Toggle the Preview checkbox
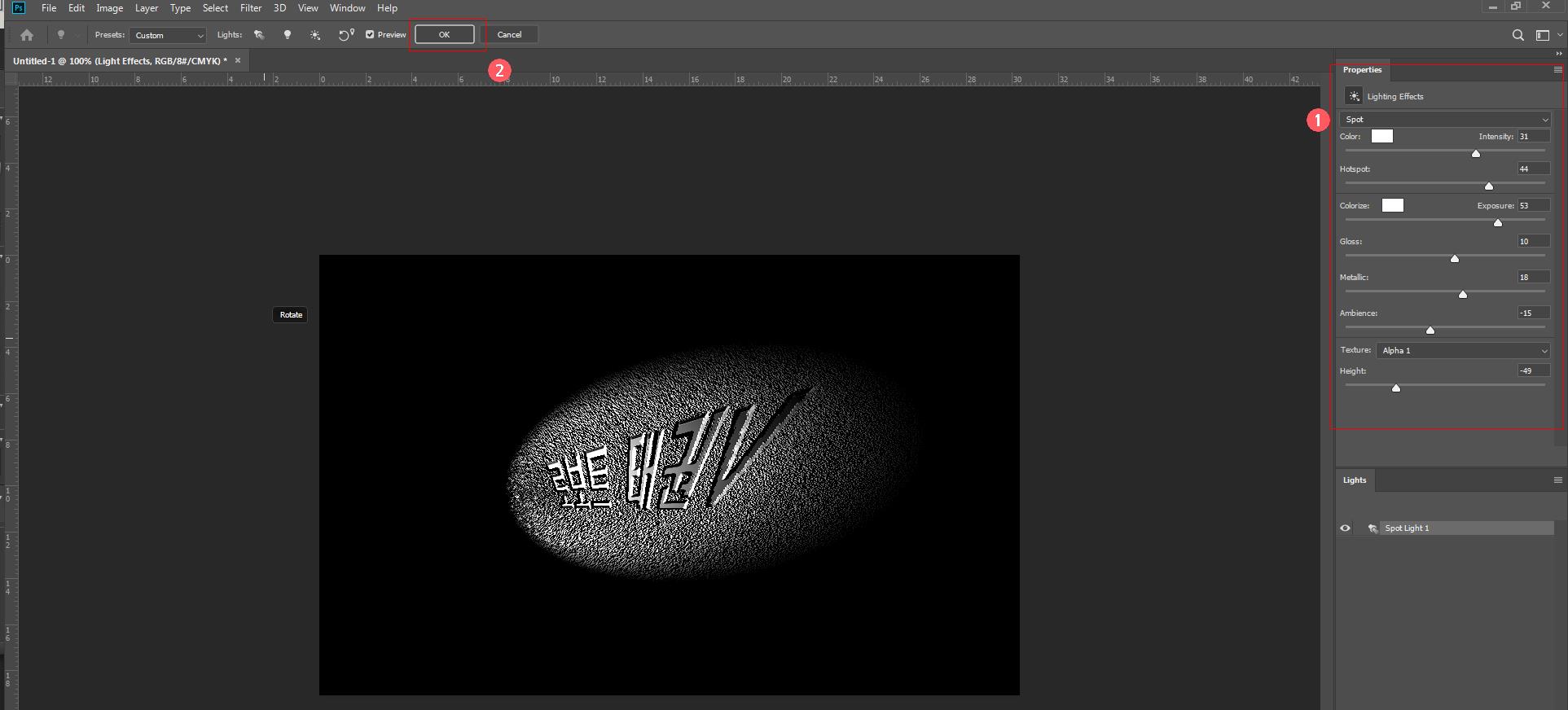 click(370, 35)
